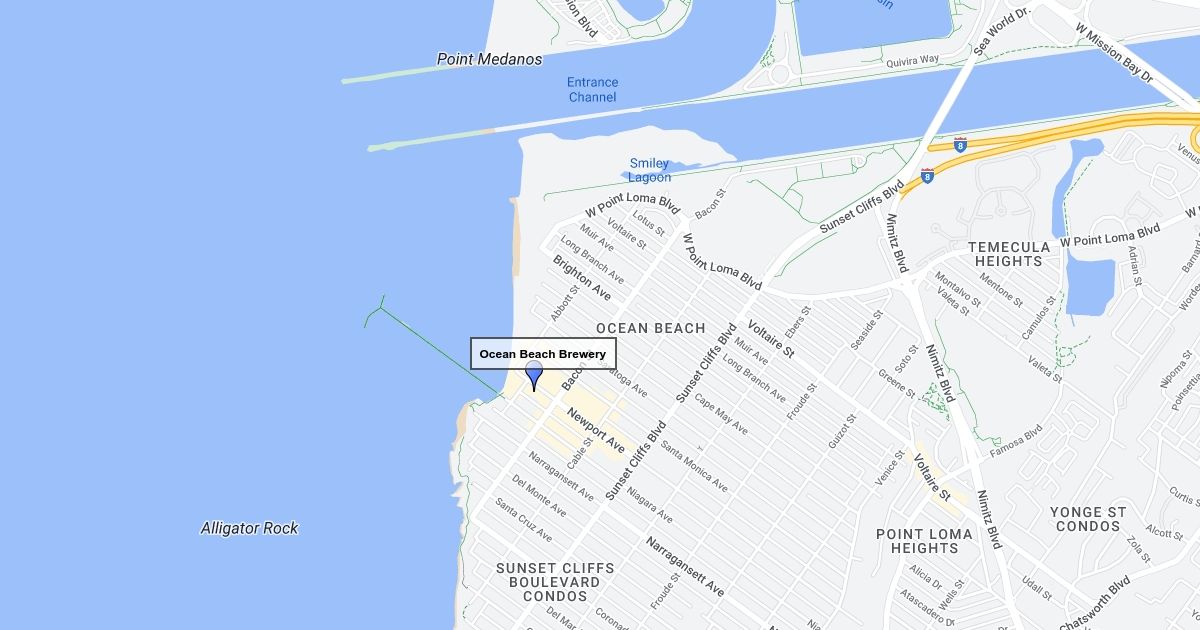Click the Brighton Ave street label
1200x630 pixels.
tap(582, 277)
